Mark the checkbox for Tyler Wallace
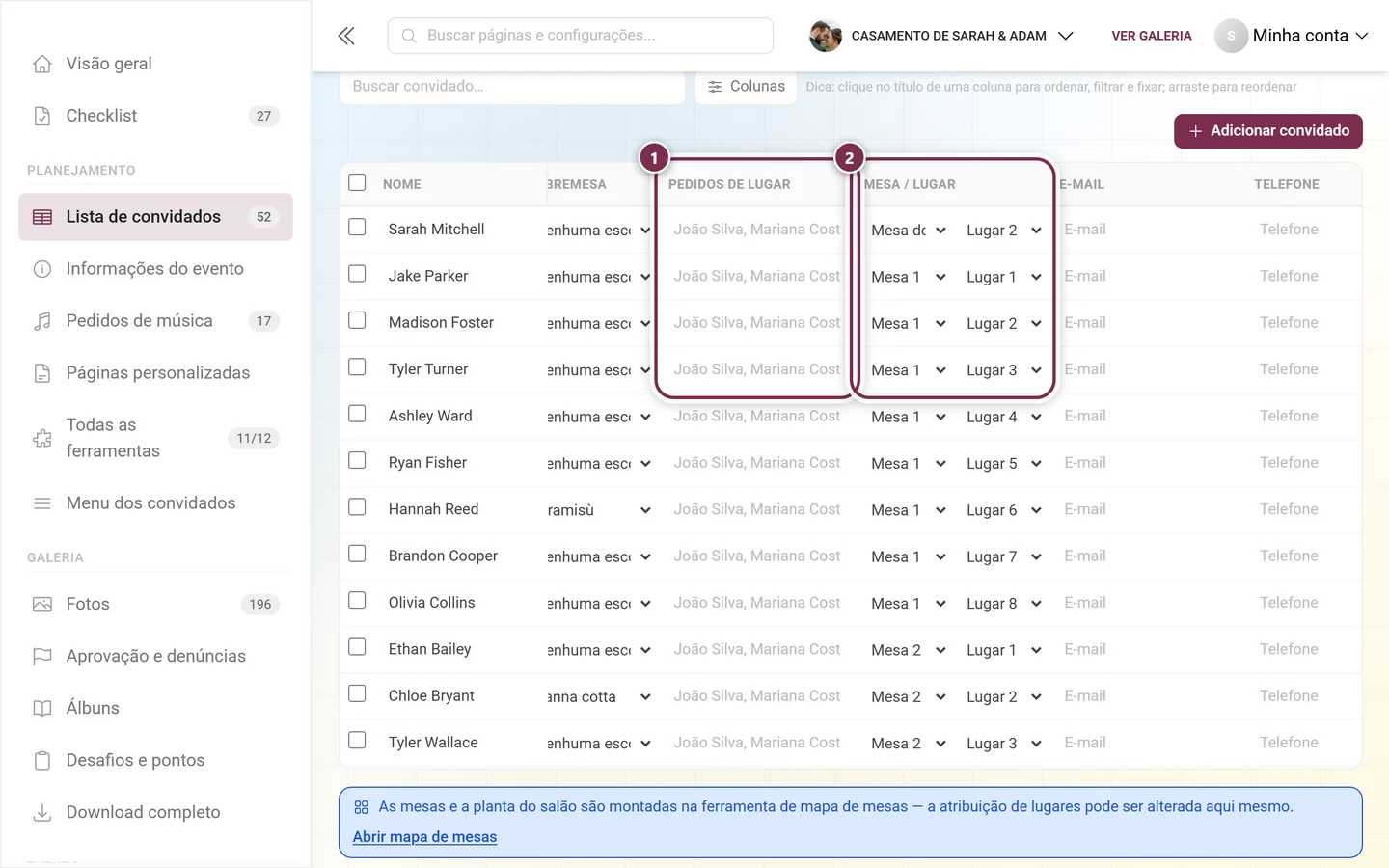 [x=357, y=741]
